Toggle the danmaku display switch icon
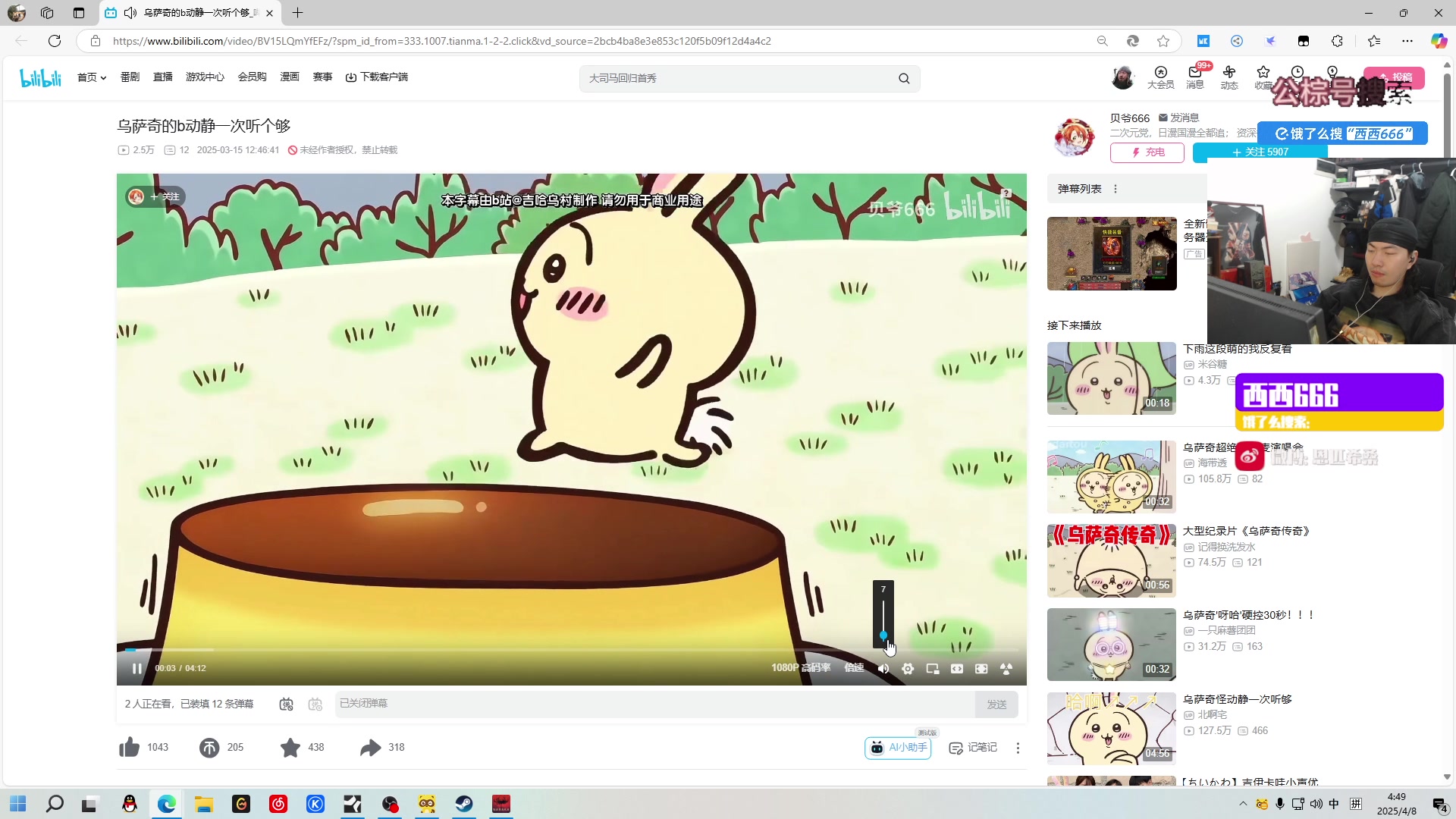The image size is (1456, 819). coord(286,704)
